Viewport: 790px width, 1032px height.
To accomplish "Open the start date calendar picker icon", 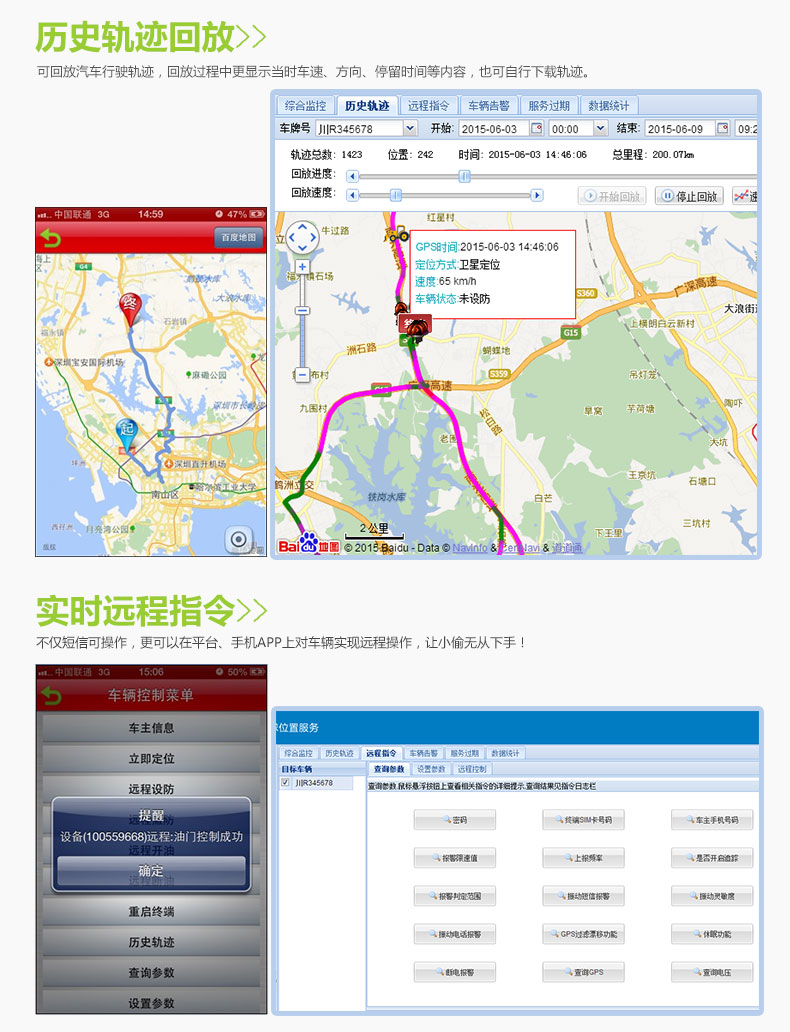I will click(x=536, y=128).
